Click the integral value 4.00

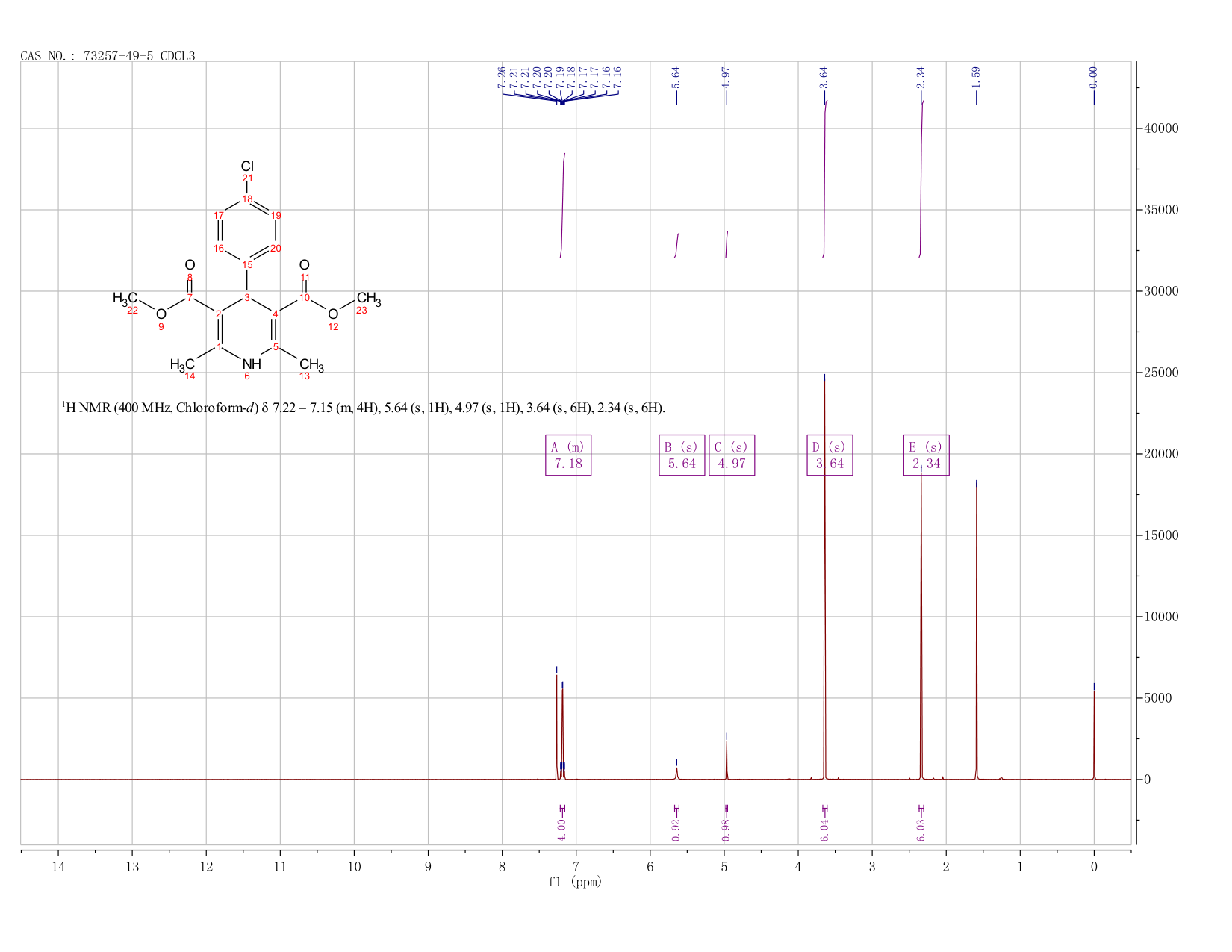561,830
